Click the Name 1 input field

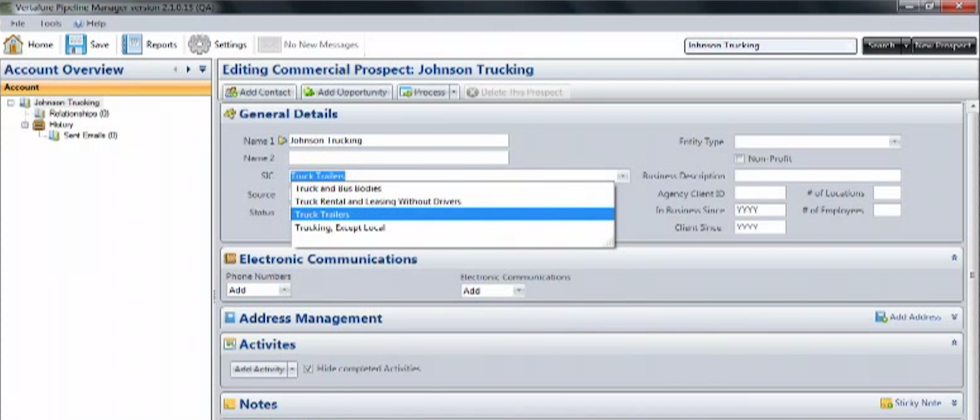399,141
